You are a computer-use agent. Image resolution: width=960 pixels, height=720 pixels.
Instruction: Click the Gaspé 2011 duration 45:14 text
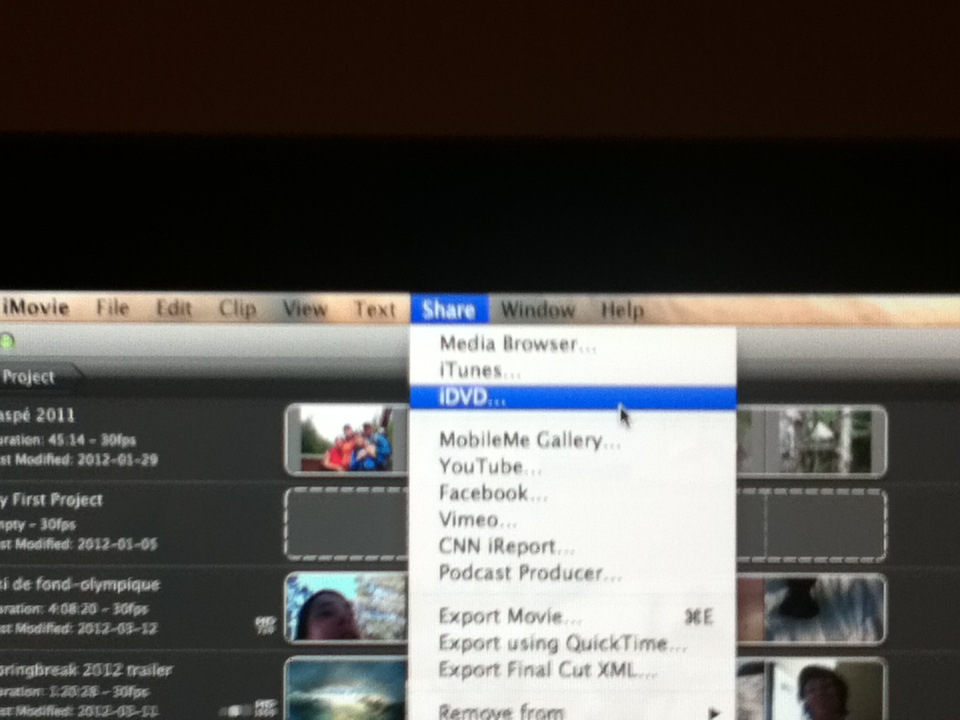(68, 440)
